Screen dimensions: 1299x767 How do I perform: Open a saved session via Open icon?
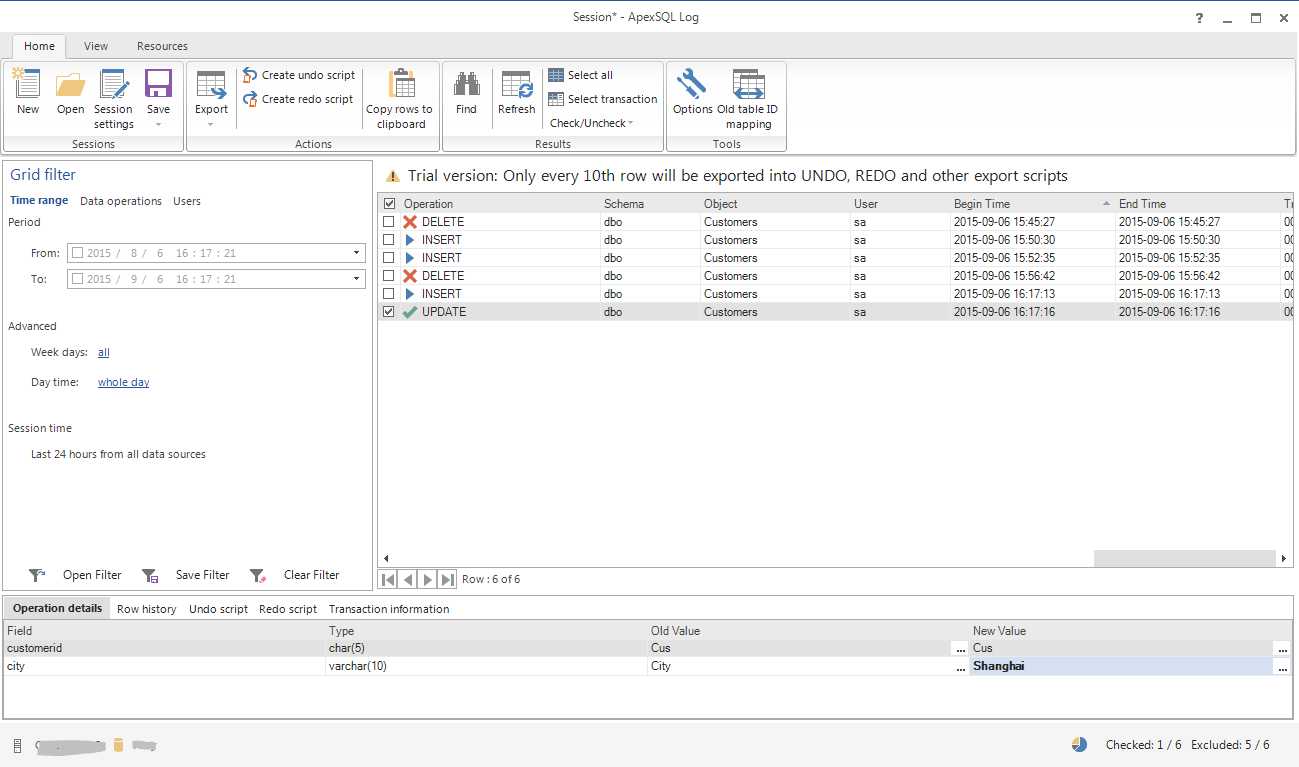pos(70,84)
